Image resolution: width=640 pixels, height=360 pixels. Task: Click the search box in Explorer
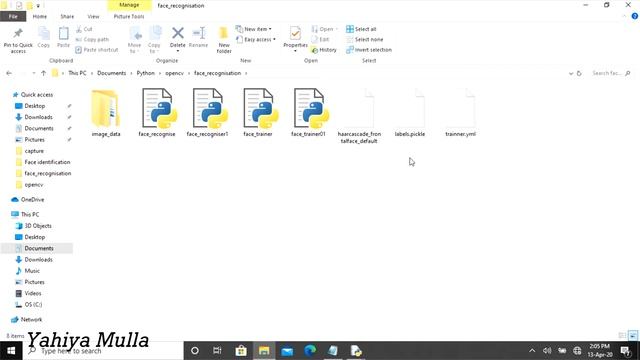[x=611, y=73]
